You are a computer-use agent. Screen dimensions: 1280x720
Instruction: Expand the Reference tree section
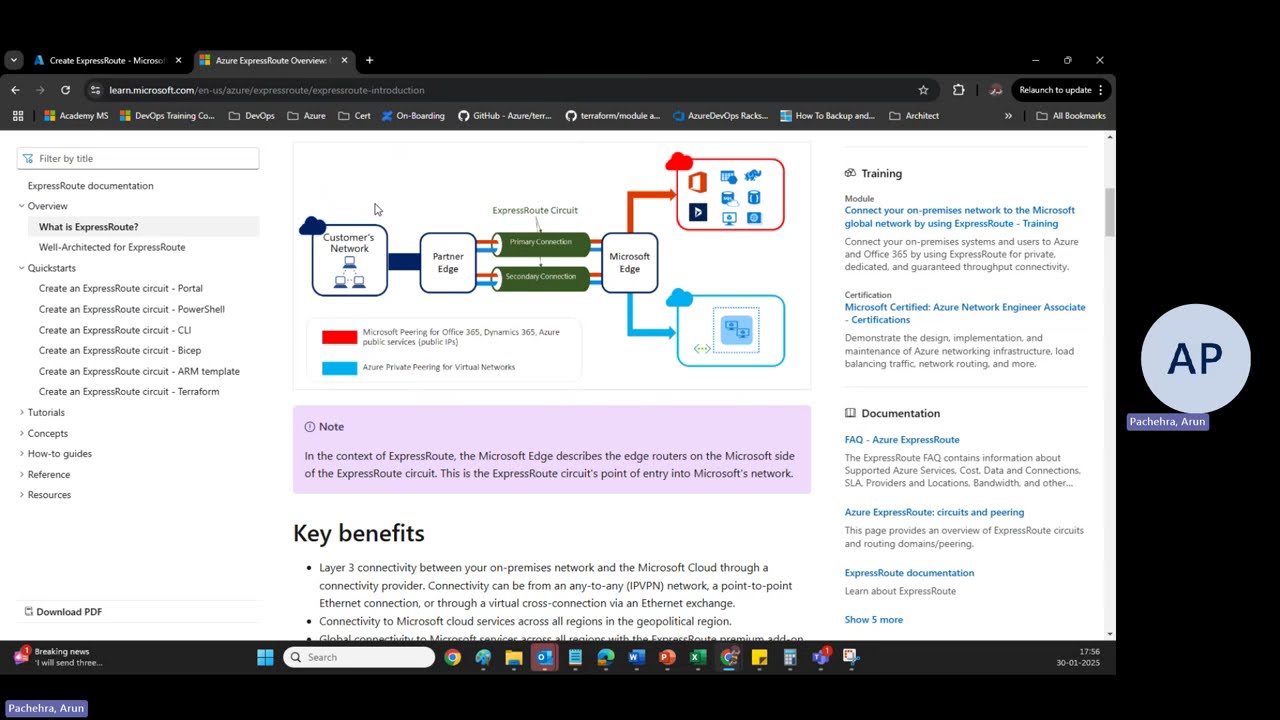coord(22,474)
